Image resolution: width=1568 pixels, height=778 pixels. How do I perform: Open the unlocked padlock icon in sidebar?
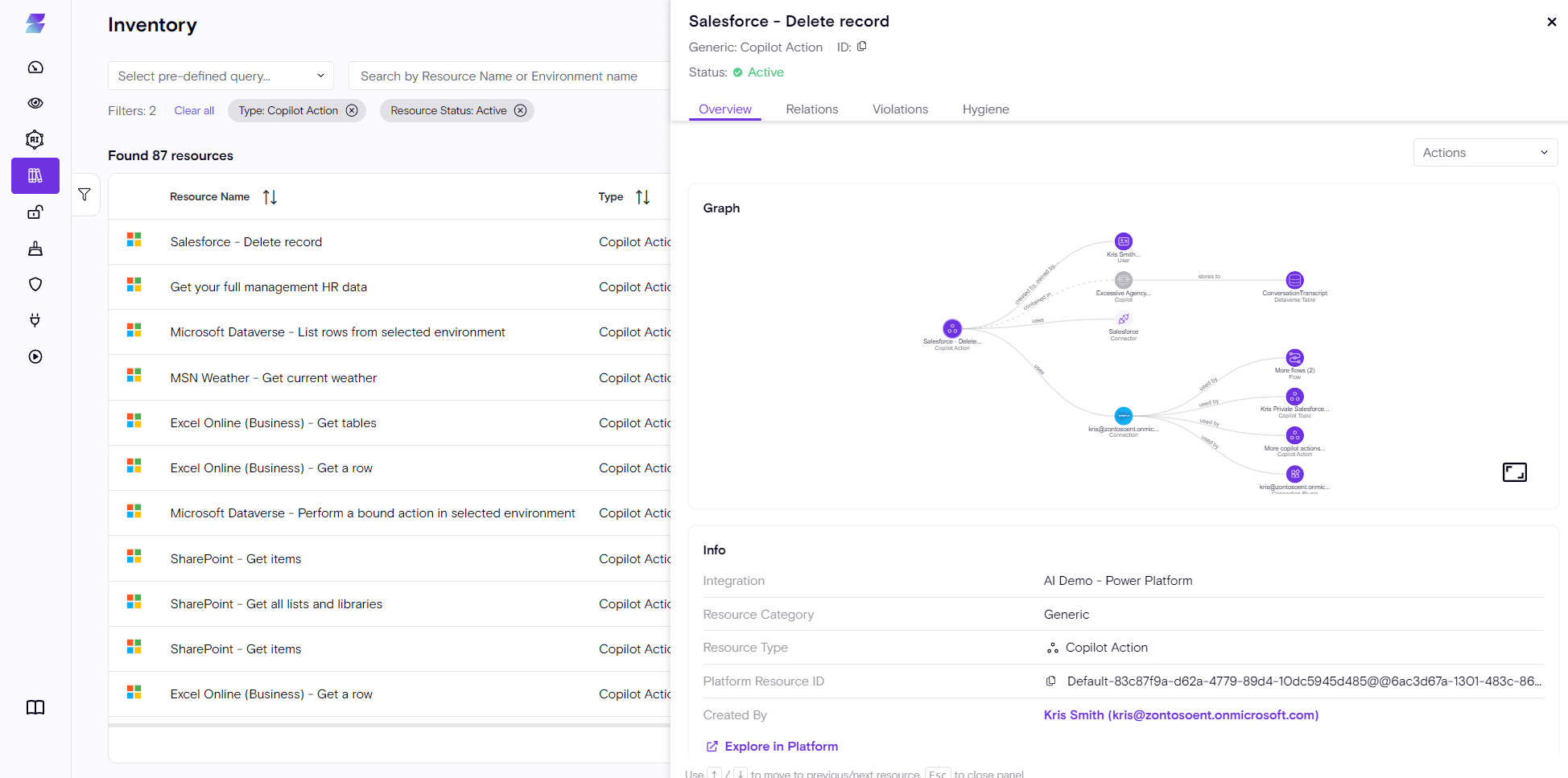[35, 212]
